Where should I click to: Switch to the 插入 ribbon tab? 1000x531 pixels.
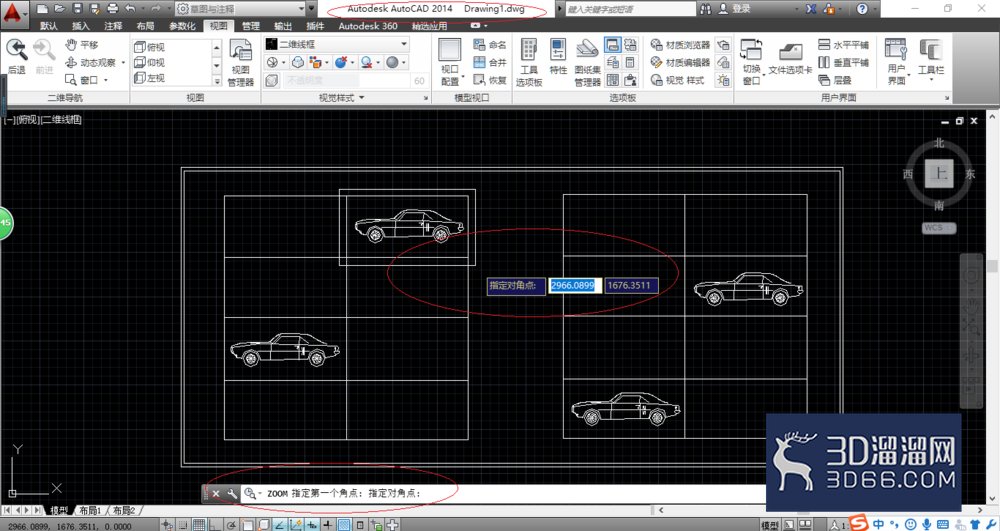click(80, 26)
